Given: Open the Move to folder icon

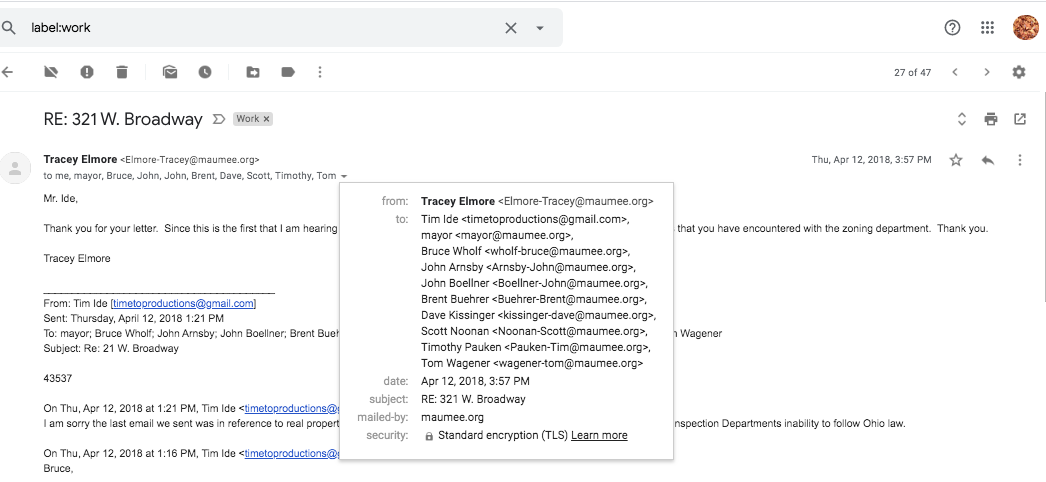Looking at the screenshot, I should click(253, 72).
